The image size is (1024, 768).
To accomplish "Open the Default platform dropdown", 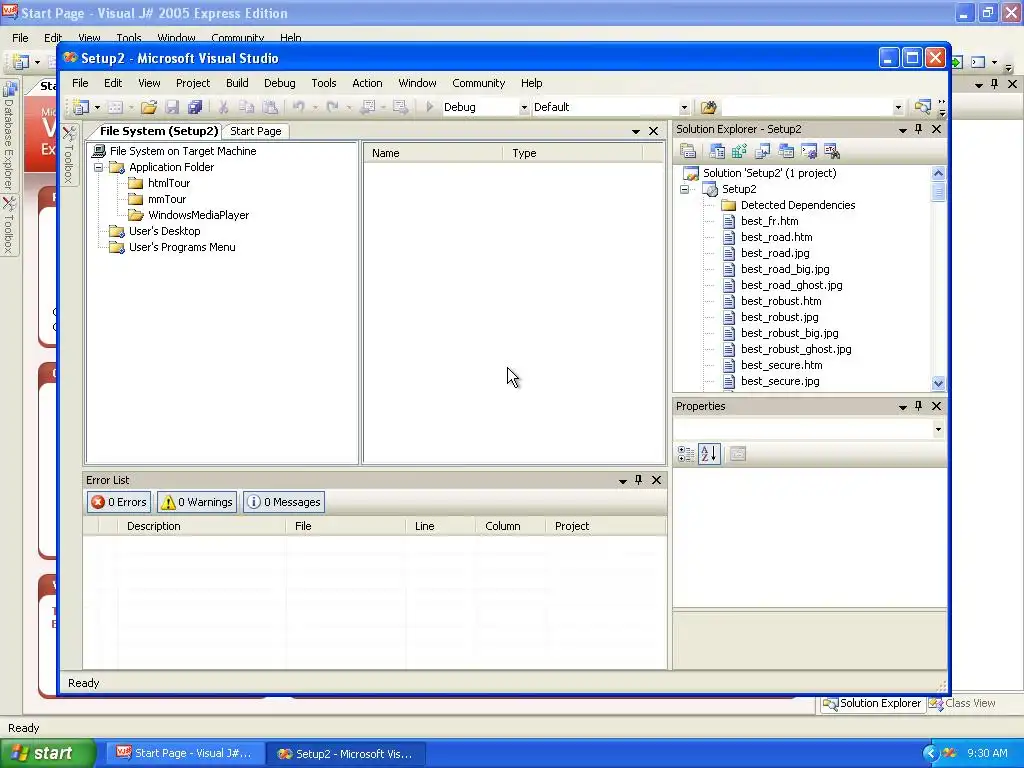I will pos(684,108).
